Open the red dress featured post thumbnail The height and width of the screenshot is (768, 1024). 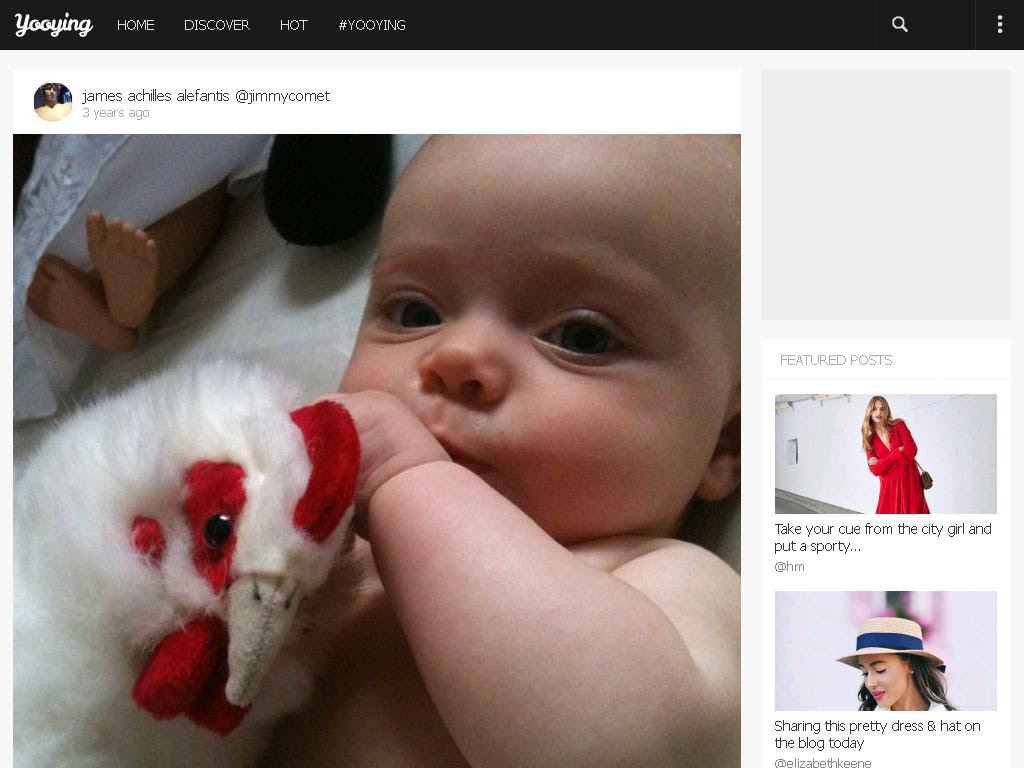tap(886, 454)
